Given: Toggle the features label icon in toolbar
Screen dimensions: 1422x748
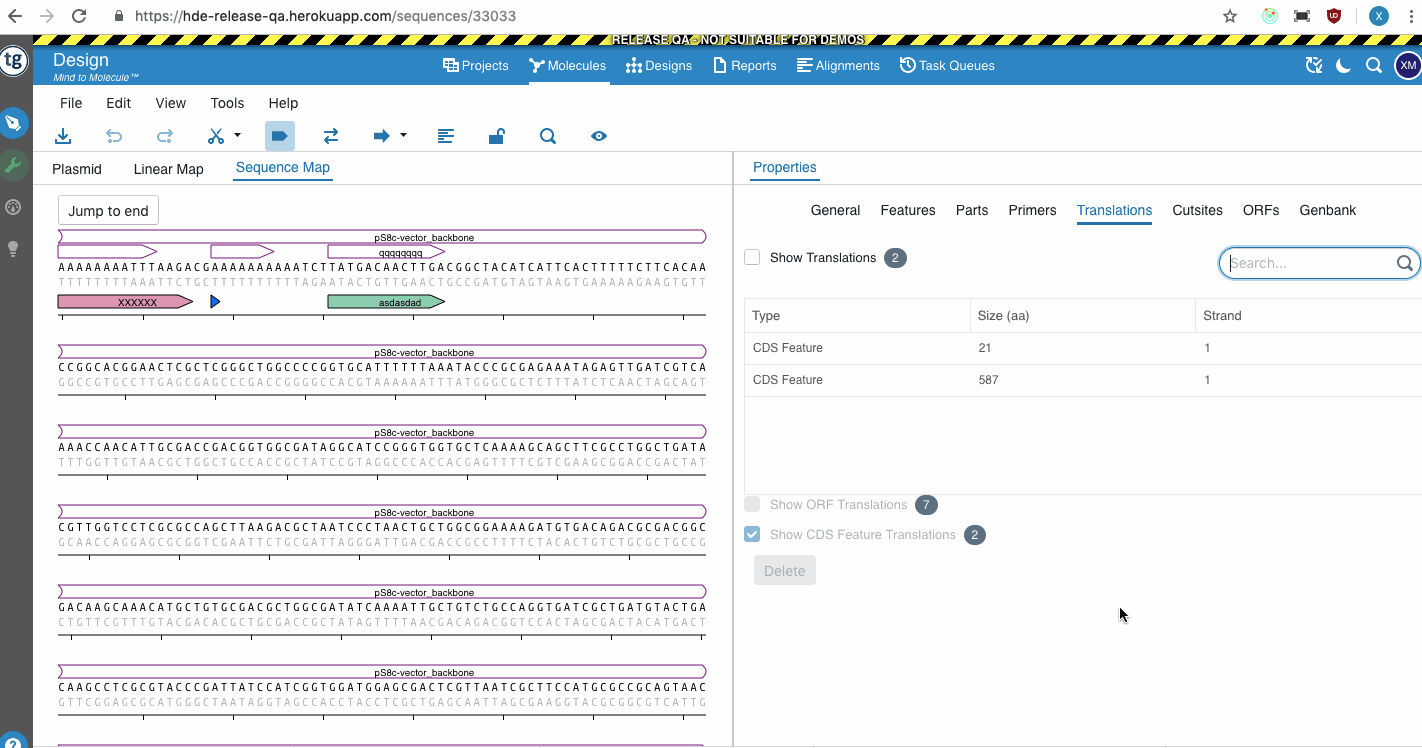Looking at the screenshot, I should (280, 136).
